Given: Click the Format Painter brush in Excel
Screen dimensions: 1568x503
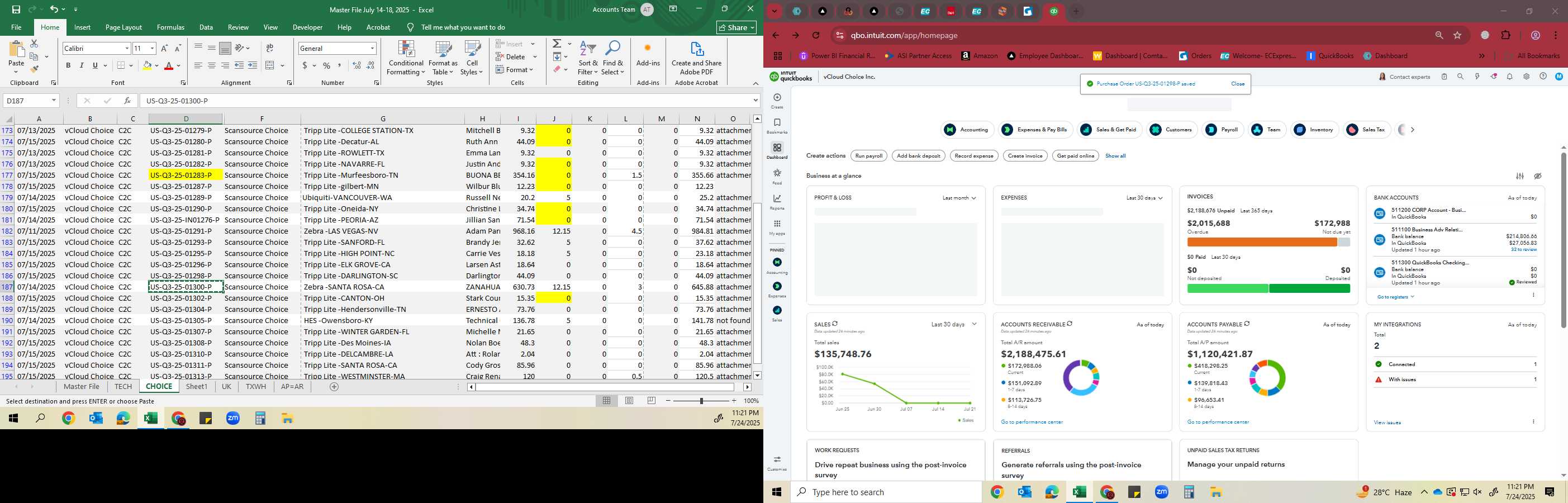Looking at the screenshot, I should (34, 69).
